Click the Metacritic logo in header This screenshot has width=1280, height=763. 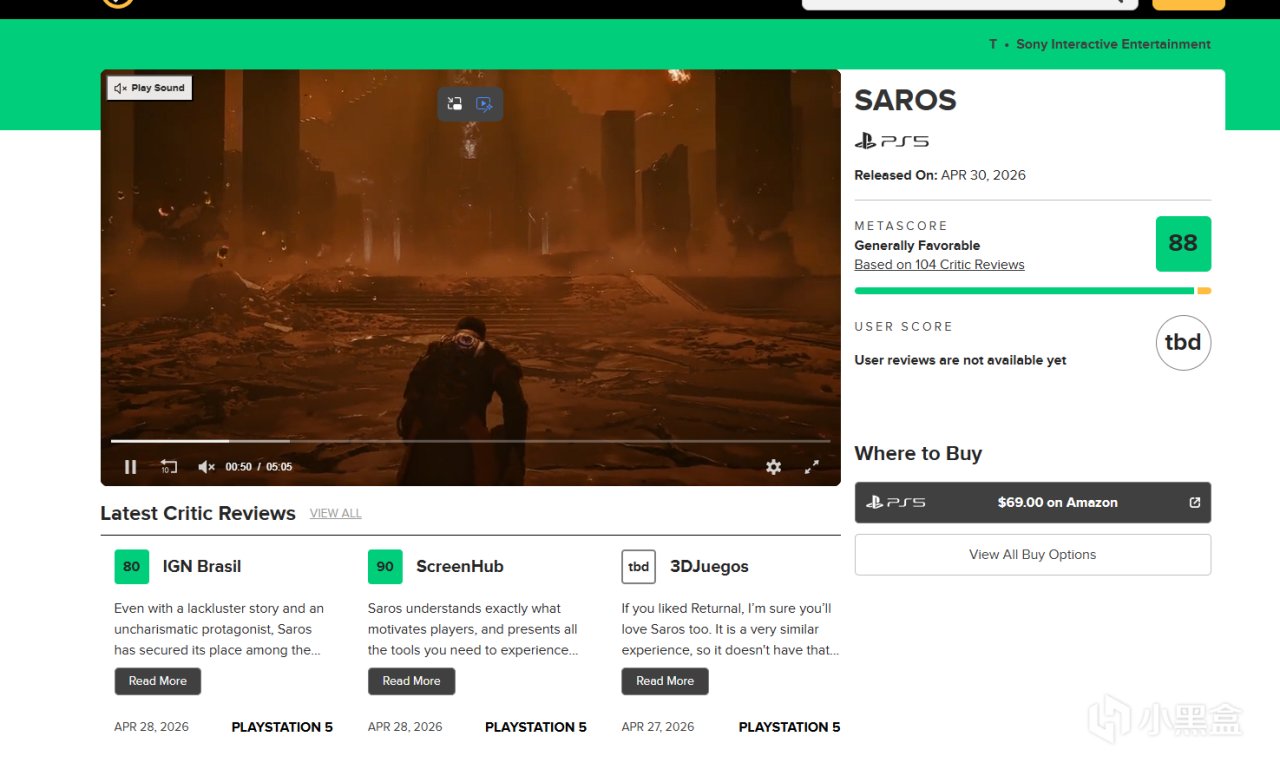[118, 2]
